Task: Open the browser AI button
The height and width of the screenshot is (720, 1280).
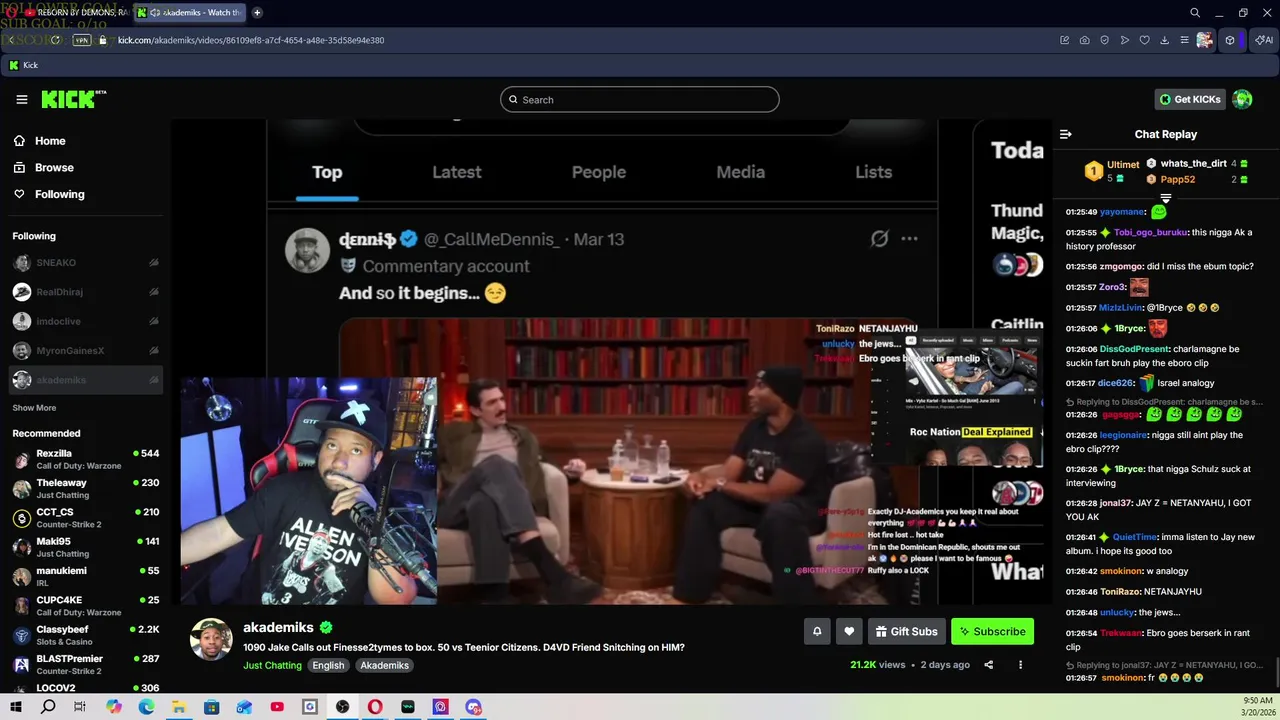Action: pyautogui.click(x=1263, y=40)
